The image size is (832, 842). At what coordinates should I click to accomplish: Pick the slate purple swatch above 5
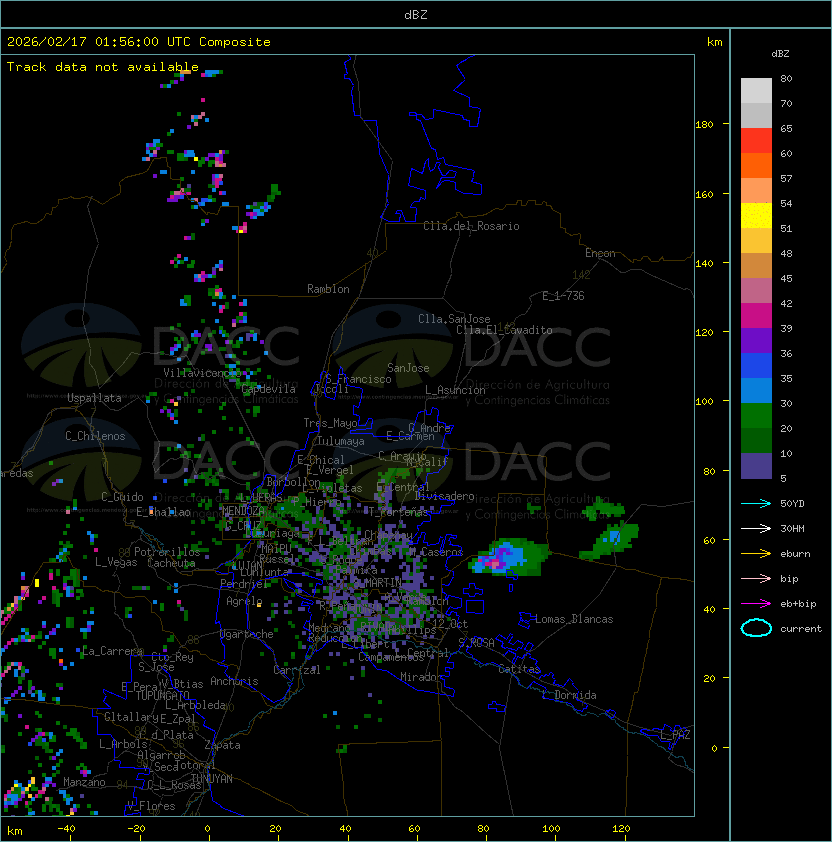coord(756,466)
